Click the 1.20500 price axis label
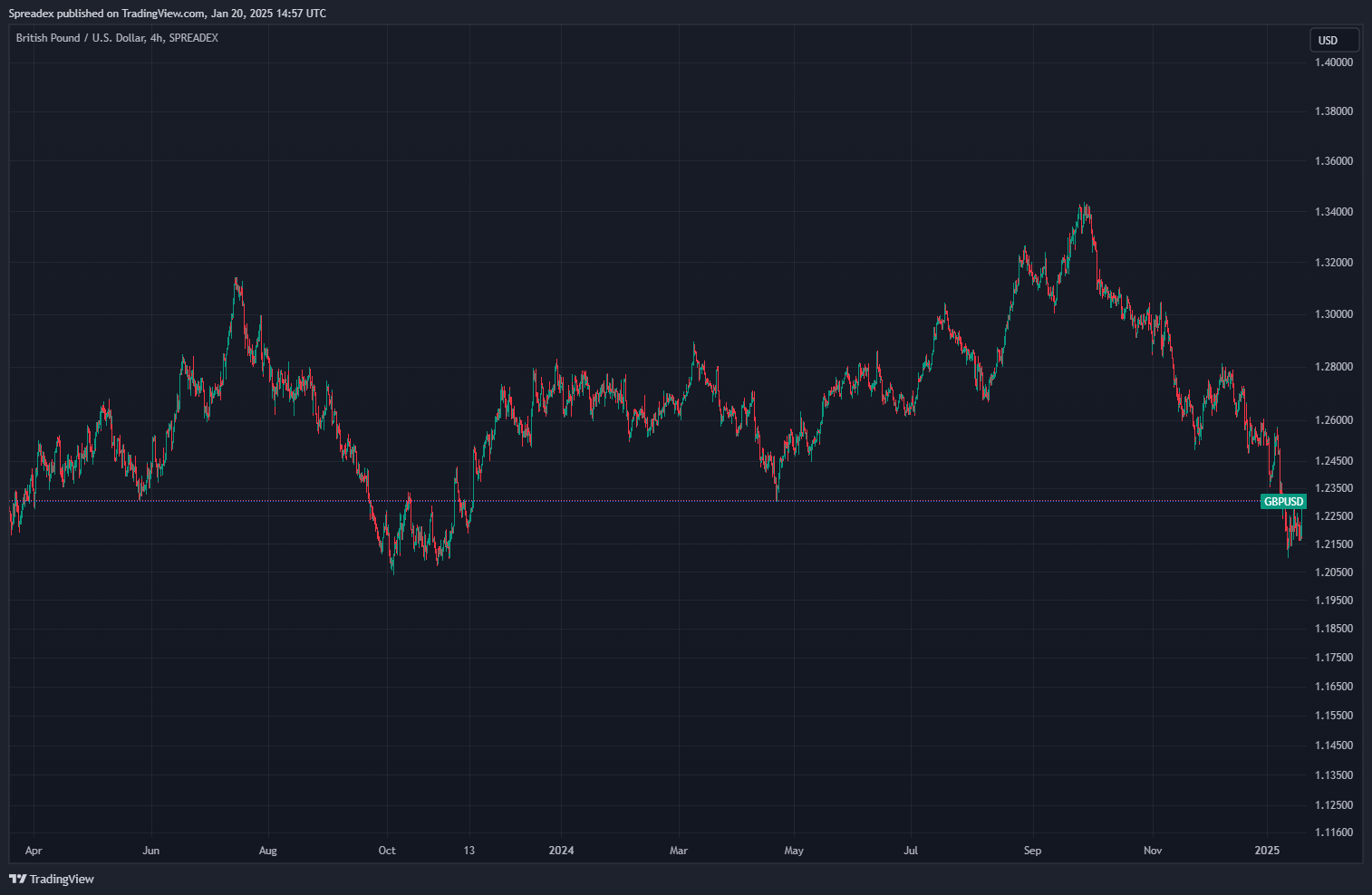1372x895 pixels. (x=1334, y=573)
